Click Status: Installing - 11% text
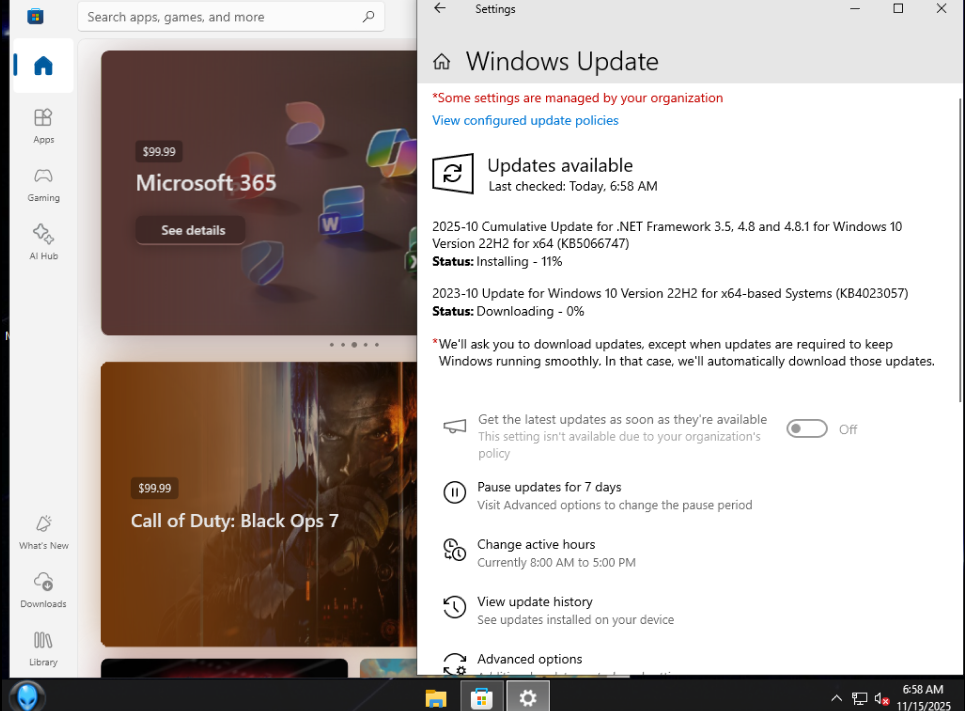Image resolution: width=965 pixels, height=711 pixels. click(x=497, y=262)
